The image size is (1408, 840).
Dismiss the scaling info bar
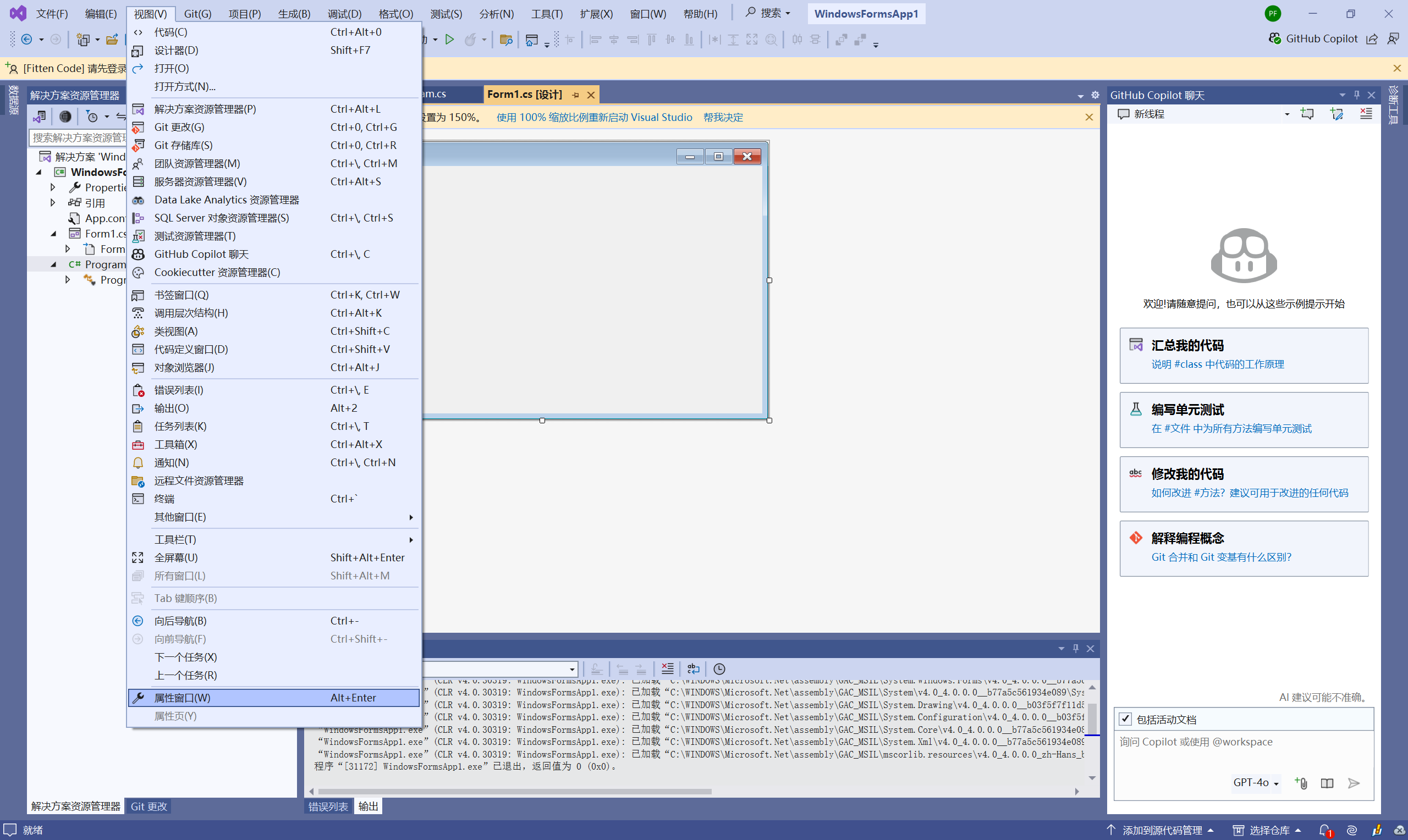click(1088, 117)
